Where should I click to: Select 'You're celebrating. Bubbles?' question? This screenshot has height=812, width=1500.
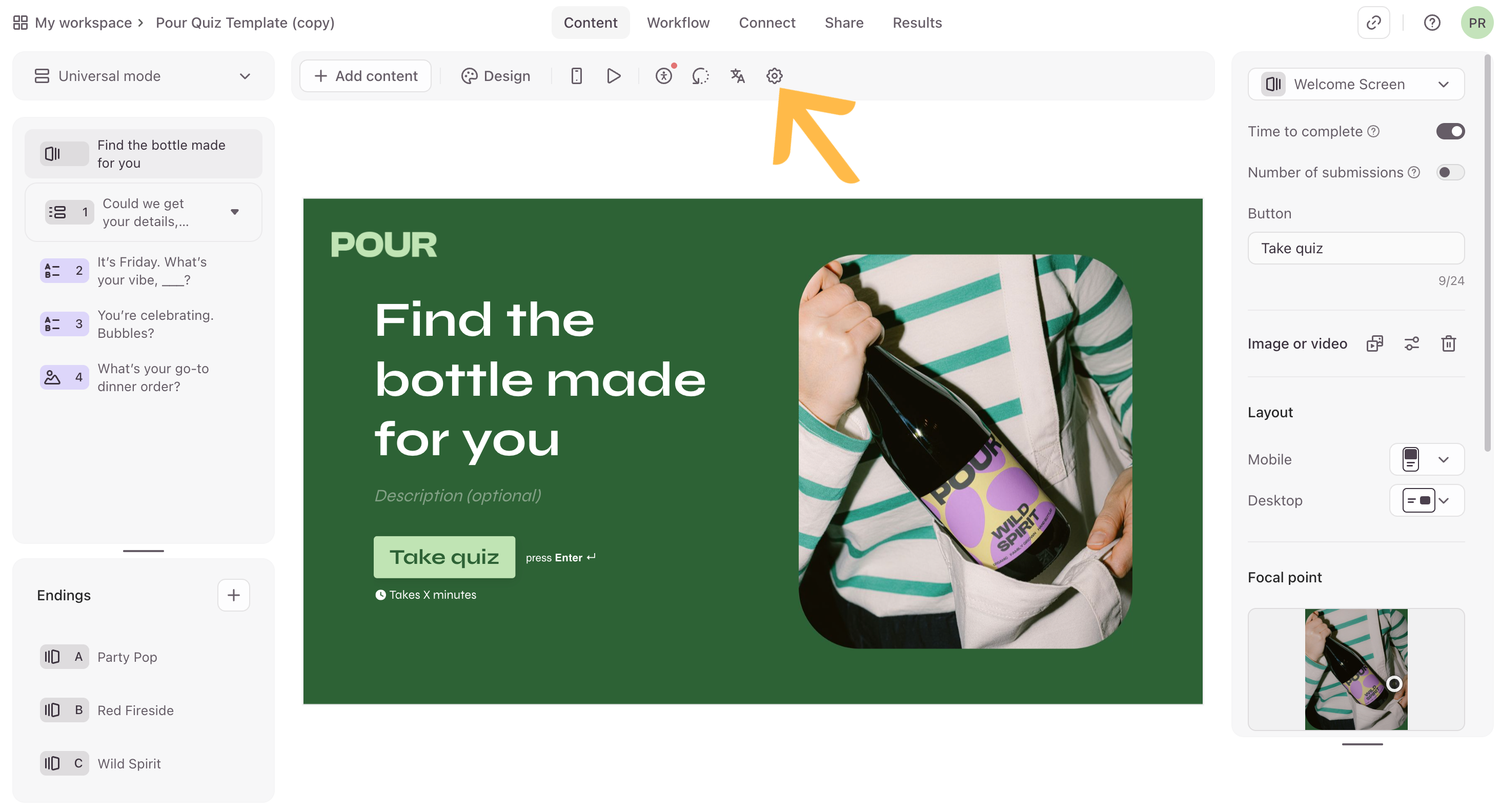[x=143, y=323]
